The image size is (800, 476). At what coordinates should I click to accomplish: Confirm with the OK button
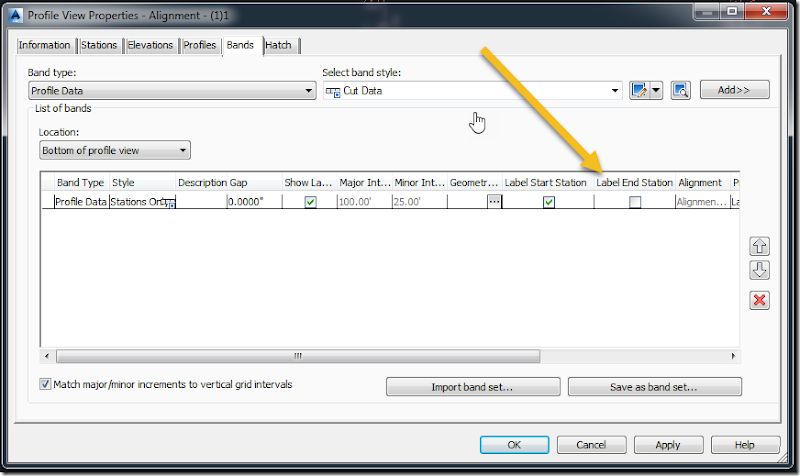click(514, 444)
